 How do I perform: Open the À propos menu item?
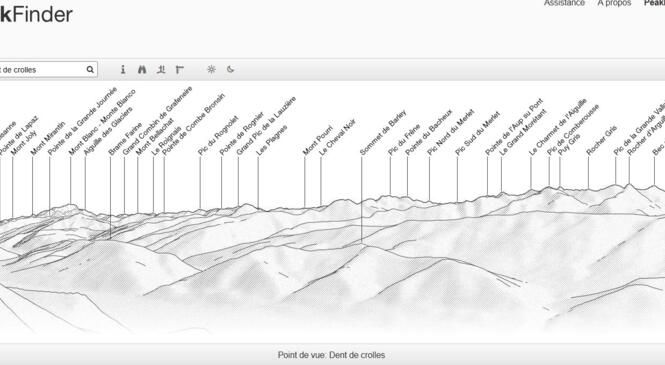coord(614,3)
